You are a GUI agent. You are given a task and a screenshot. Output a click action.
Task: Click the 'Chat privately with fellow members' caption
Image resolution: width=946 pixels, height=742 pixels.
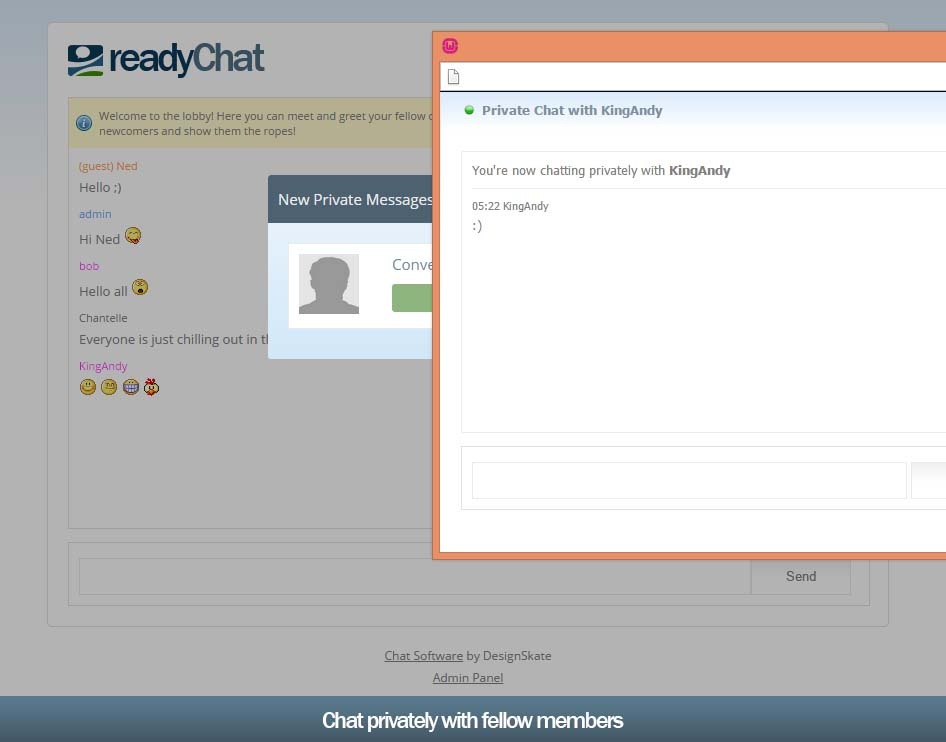click(x=472, y=720)
